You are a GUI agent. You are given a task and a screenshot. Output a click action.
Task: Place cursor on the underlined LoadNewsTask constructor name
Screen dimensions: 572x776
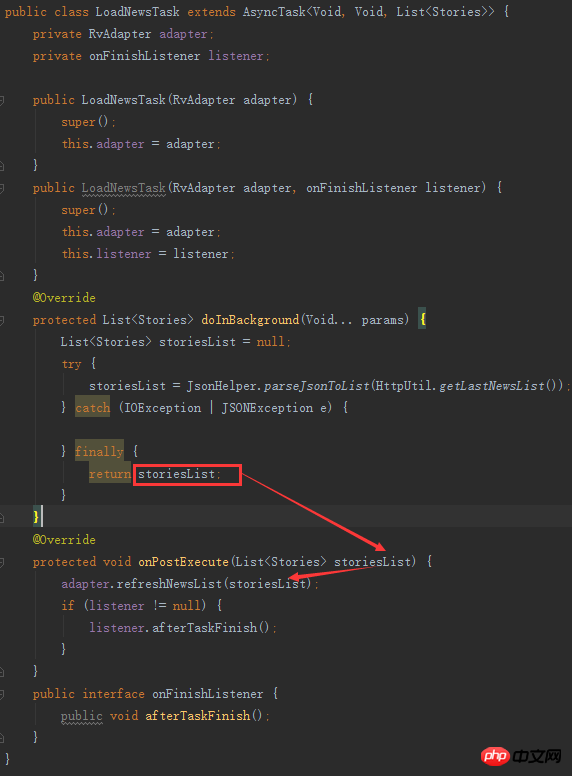[x=124, y=188]
